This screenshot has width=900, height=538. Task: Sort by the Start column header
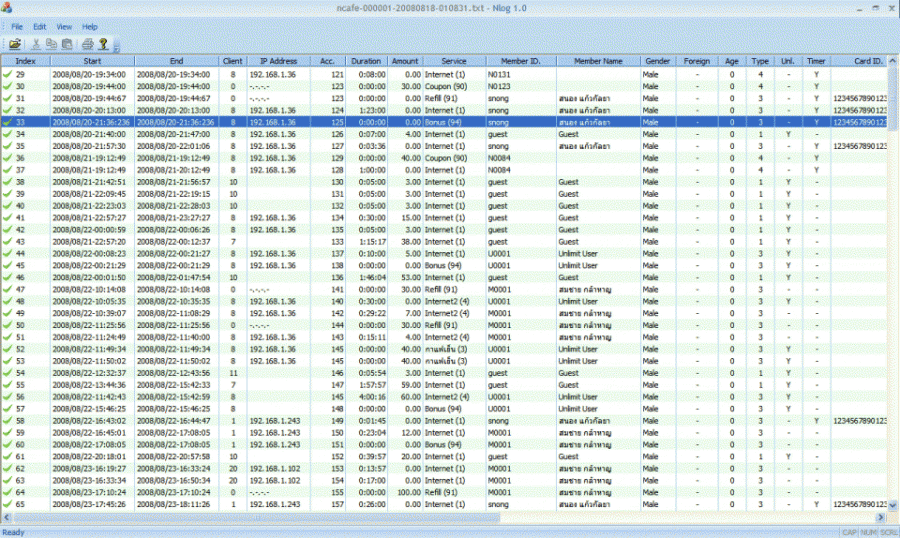[92, 61]
